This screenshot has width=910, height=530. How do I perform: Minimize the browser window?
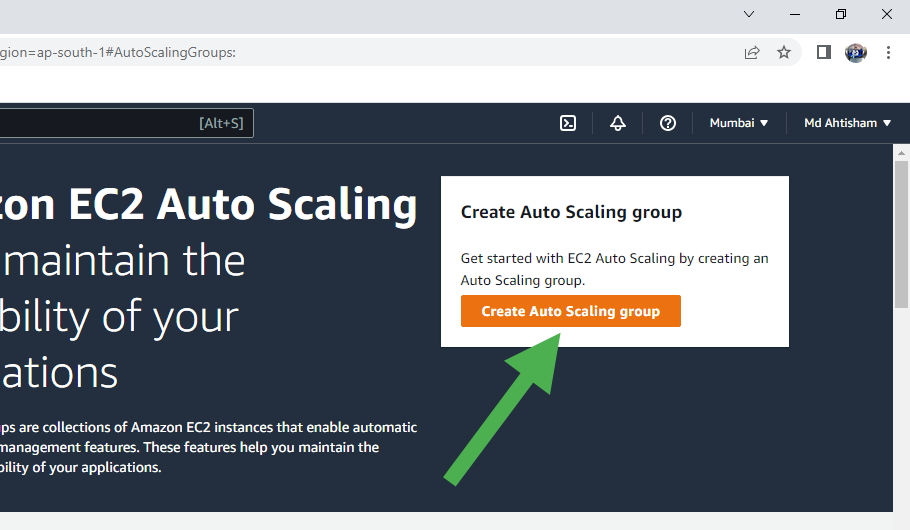click(x=795, y=14)
